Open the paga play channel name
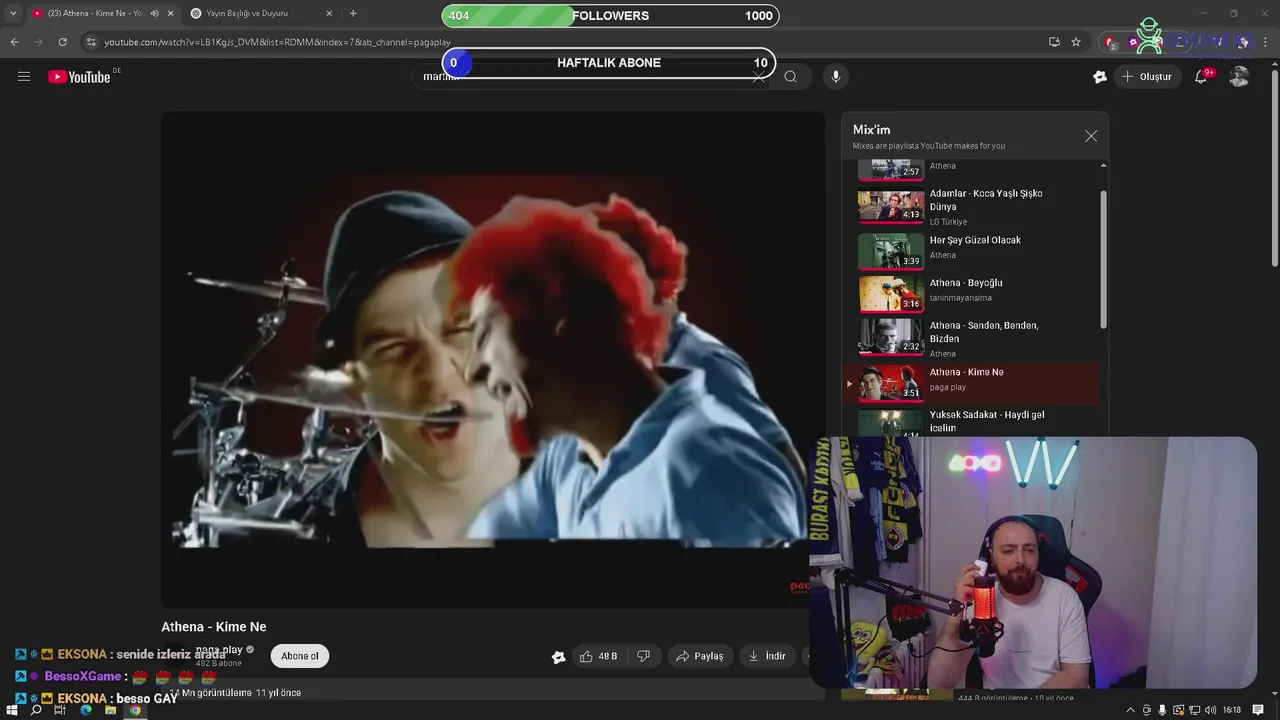 [219, 649]
